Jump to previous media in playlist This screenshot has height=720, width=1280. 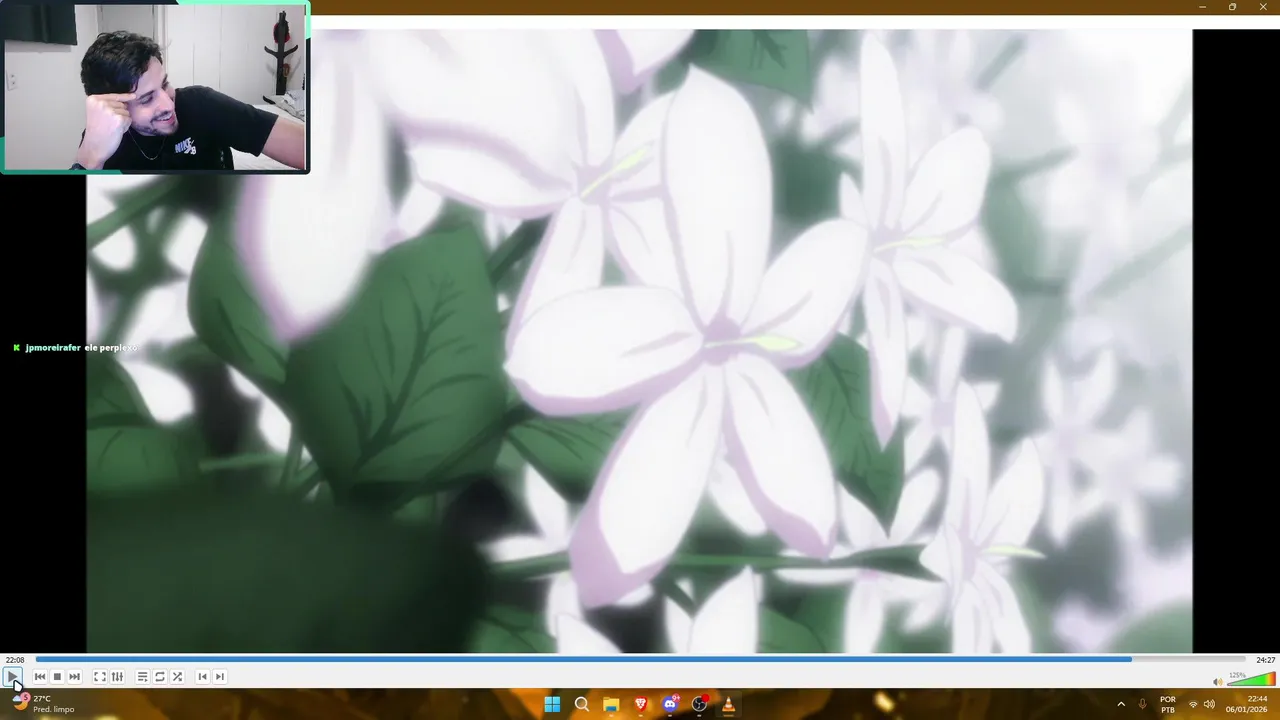pos(40,677)
